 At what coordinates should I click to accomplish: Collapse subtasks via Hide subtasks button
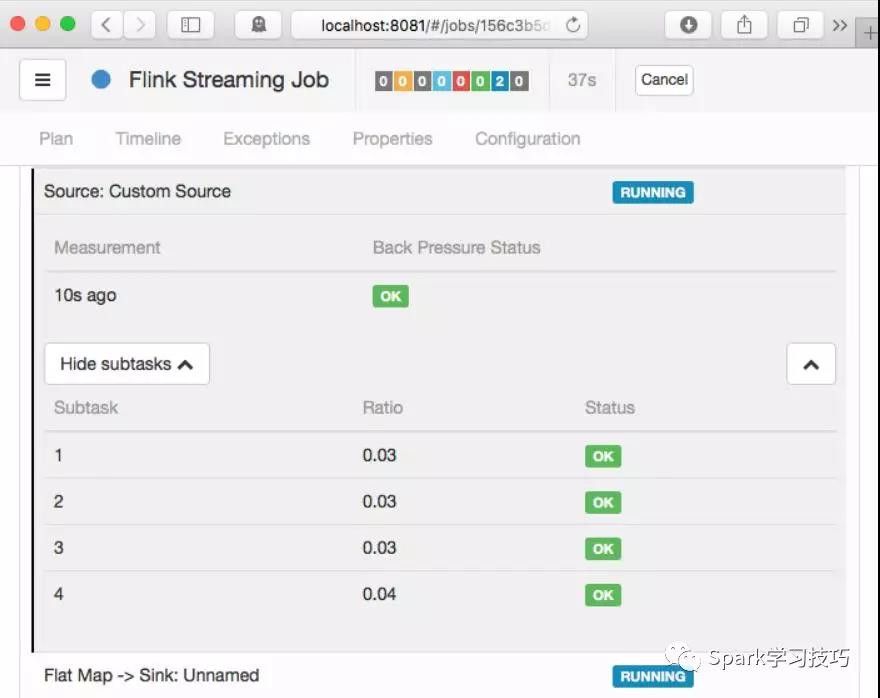(127, 364)
